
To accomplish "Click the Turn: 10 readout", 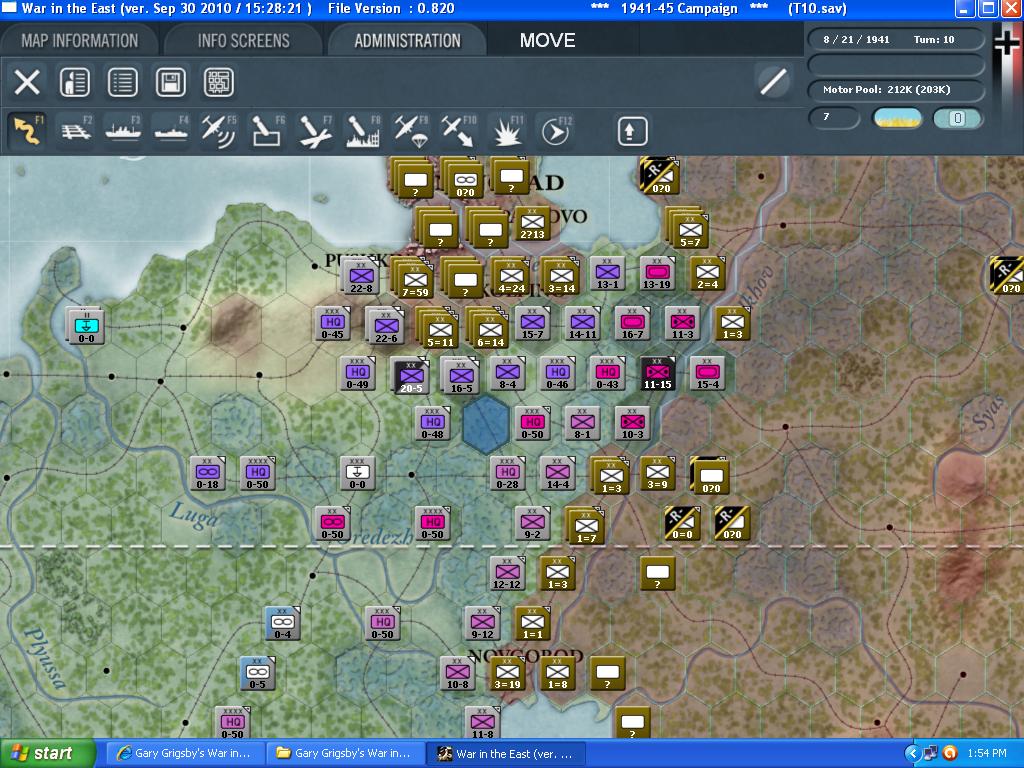I will (934, 39).
